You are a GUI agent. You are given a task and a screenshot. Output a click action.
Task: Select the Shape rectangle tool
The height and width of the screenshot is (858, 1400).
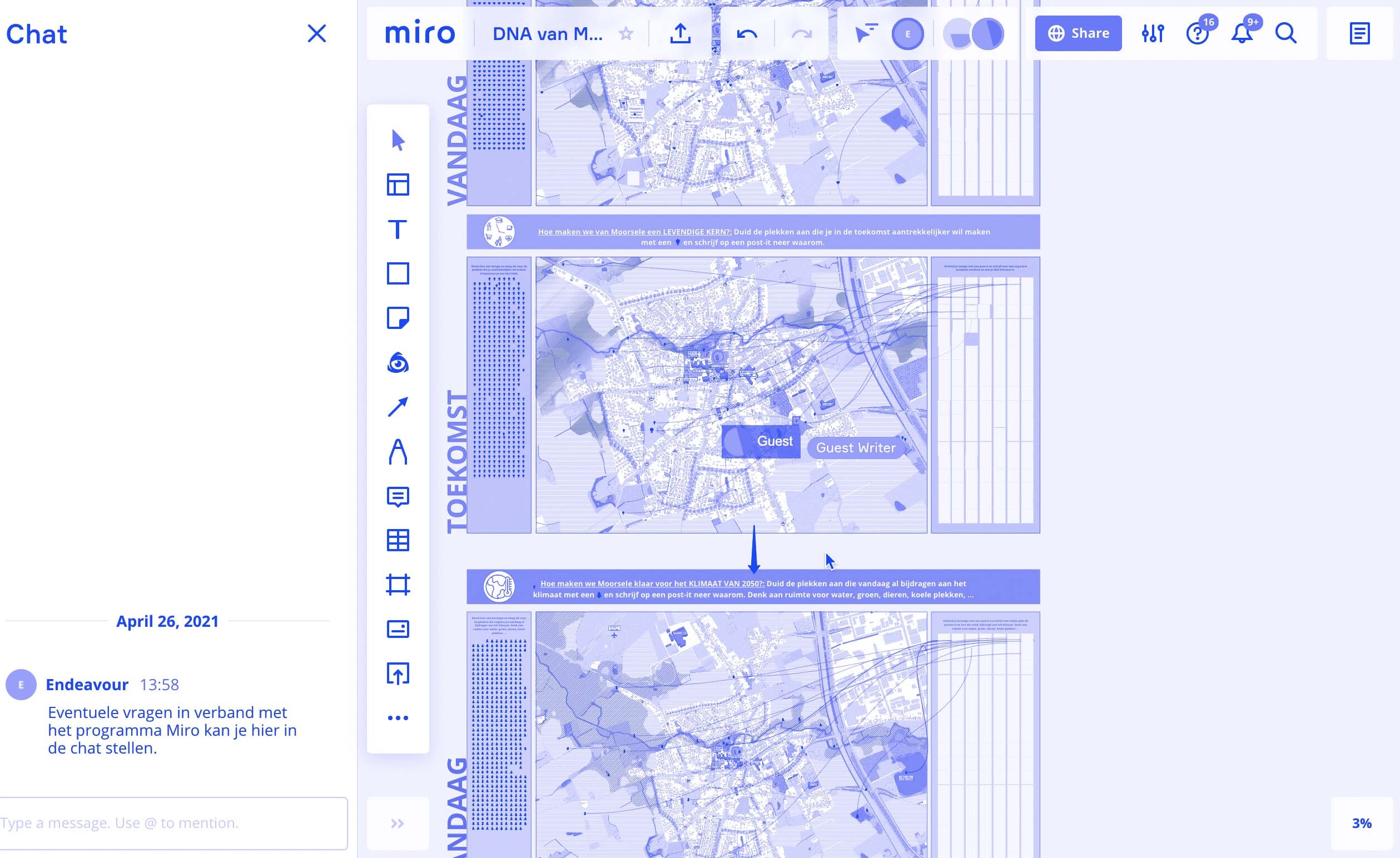pos(398,274)
